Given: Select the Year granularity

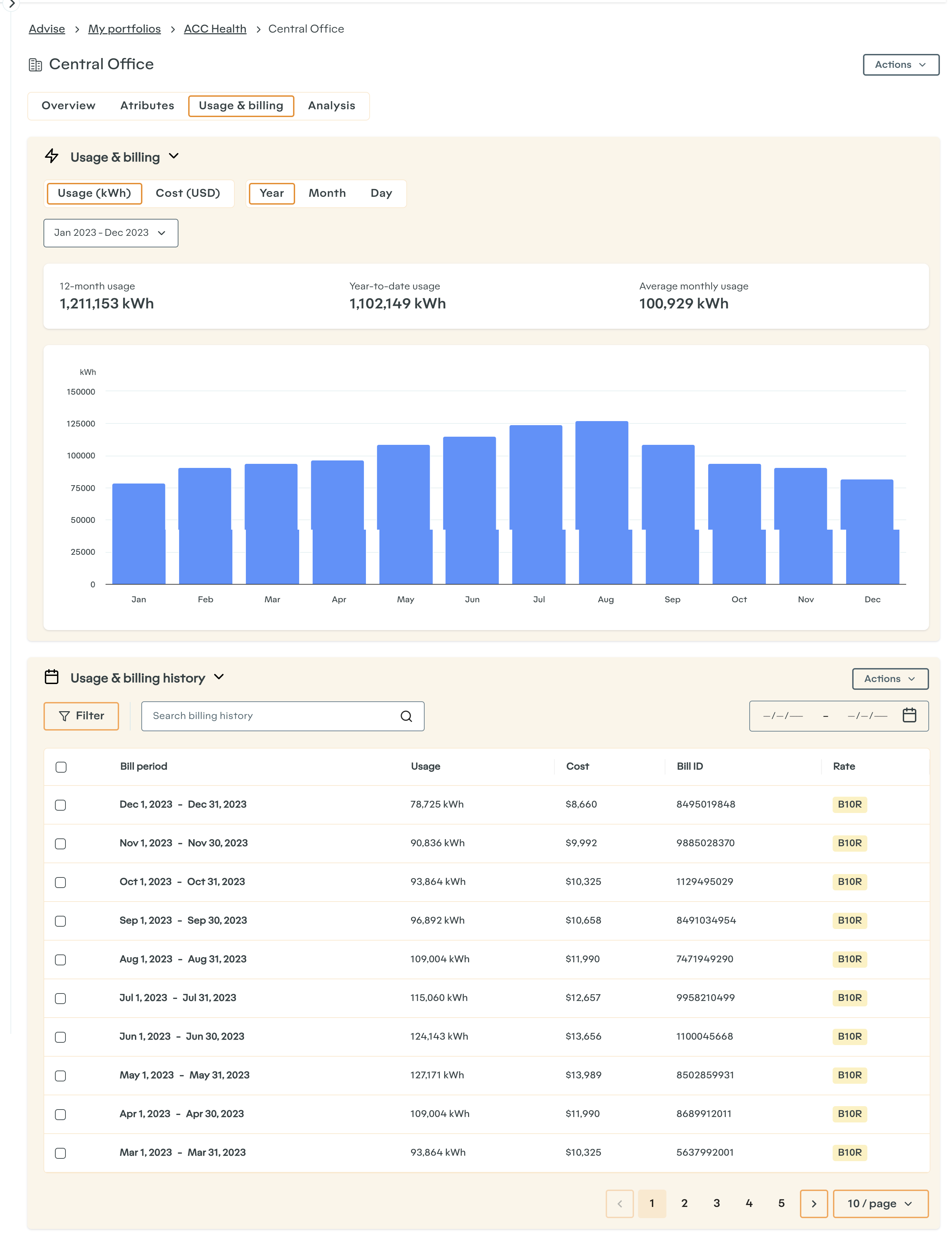Looking at the screenshot, I should click(272, 193).
